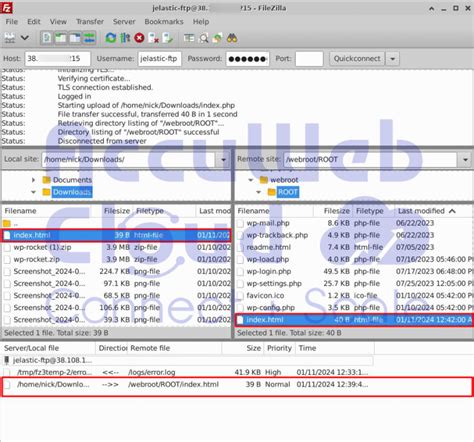Image resolution: width=474 pixels, height=442 pixels.
Task: Expand the Documents folder in local tree
Action: coord(33,180)
